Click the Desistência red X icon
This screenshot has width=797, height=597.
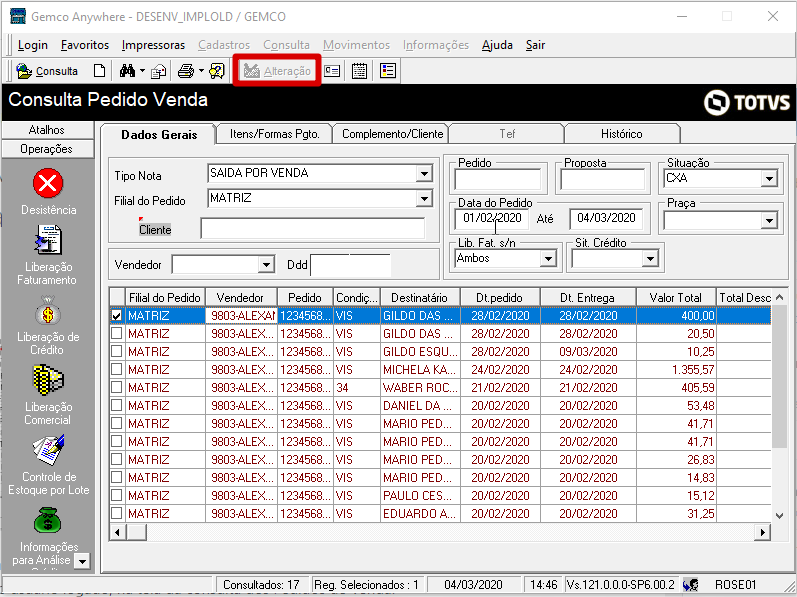48,183
